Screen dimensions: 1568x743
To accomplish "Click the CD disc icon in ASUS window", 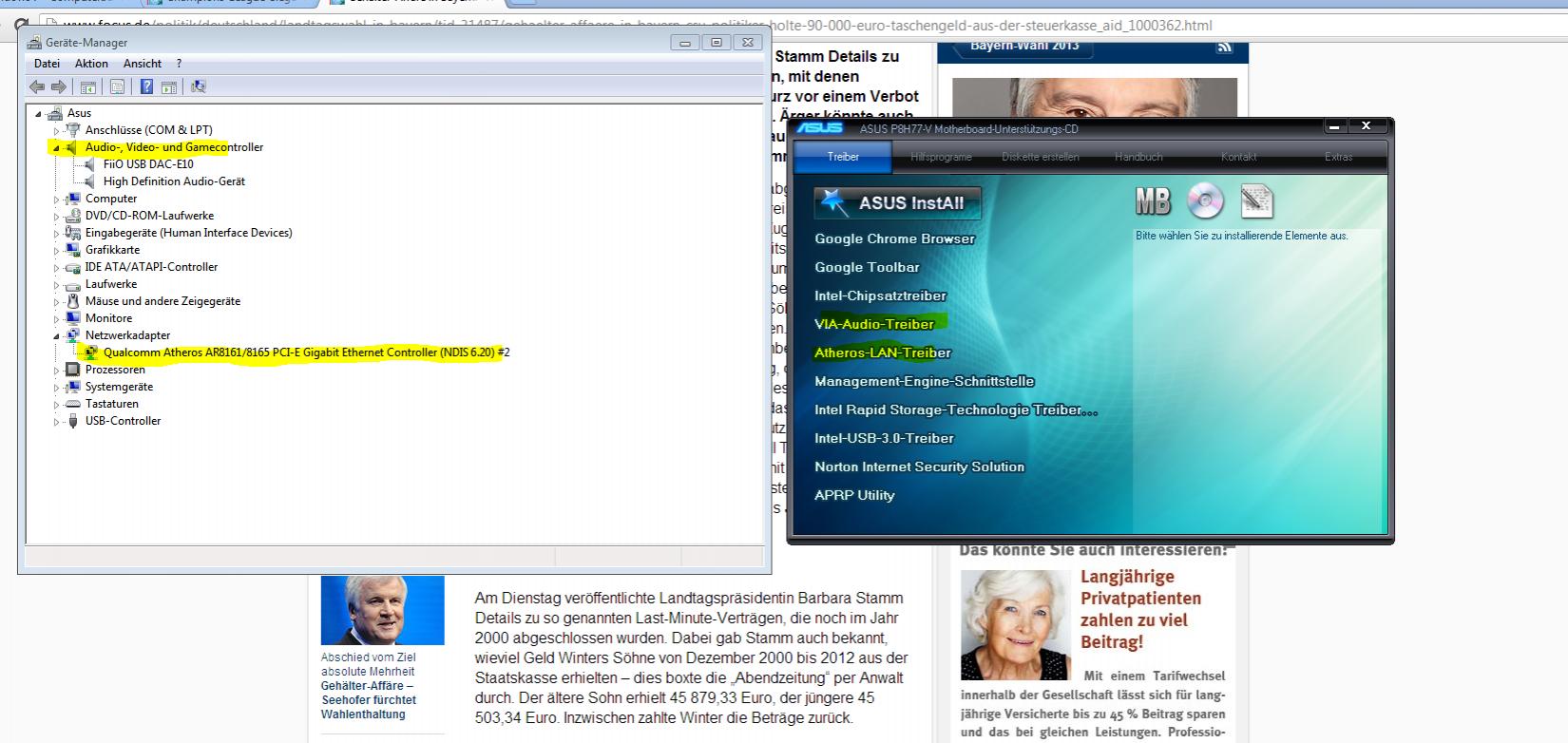I will 1205,200.
